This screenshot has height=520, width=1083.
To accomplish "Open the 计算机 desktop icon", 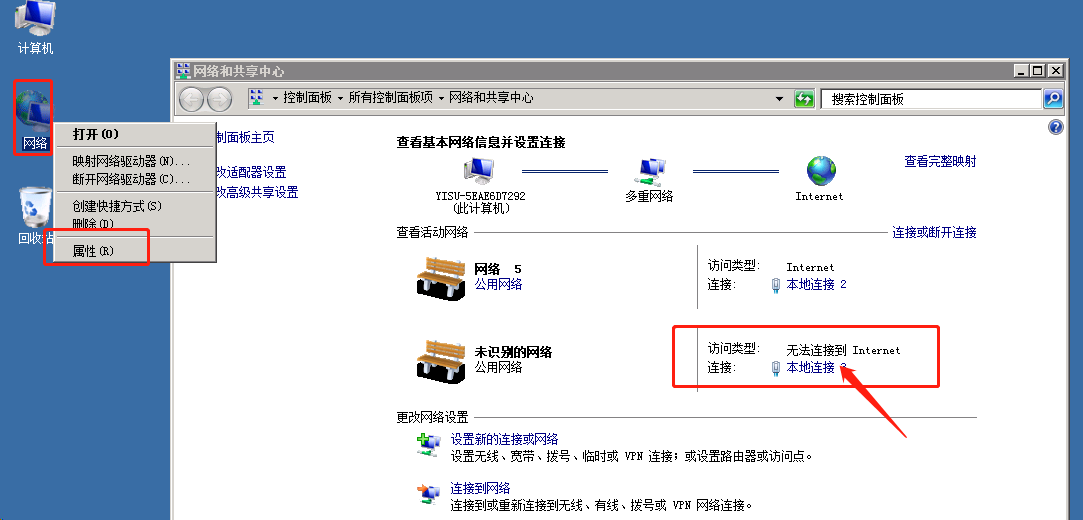I will pos(34,26).
